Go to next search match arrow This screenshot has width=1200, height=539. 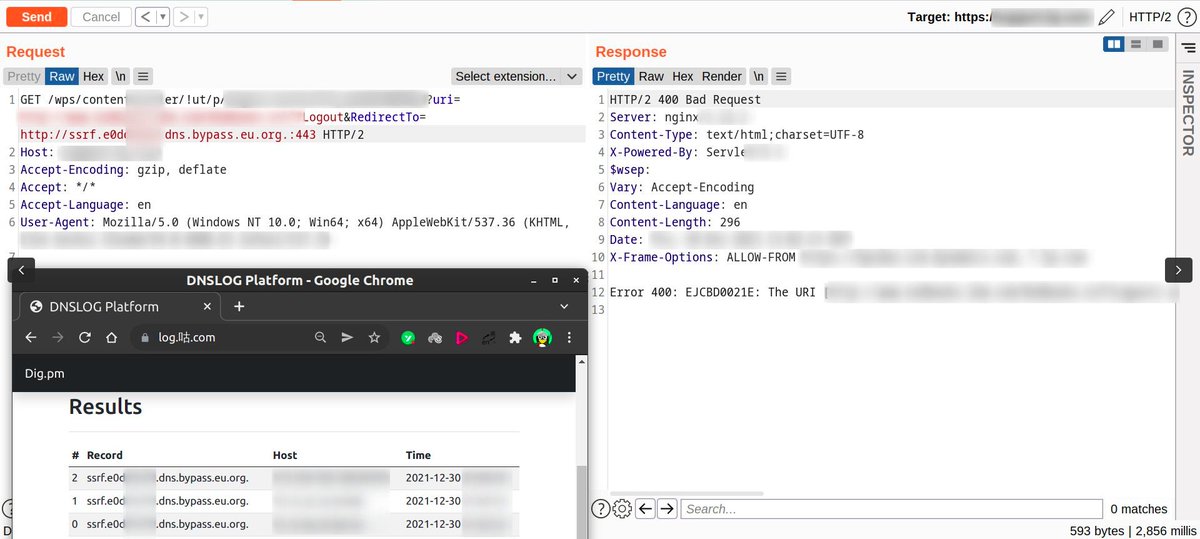[x=667, y=509]
